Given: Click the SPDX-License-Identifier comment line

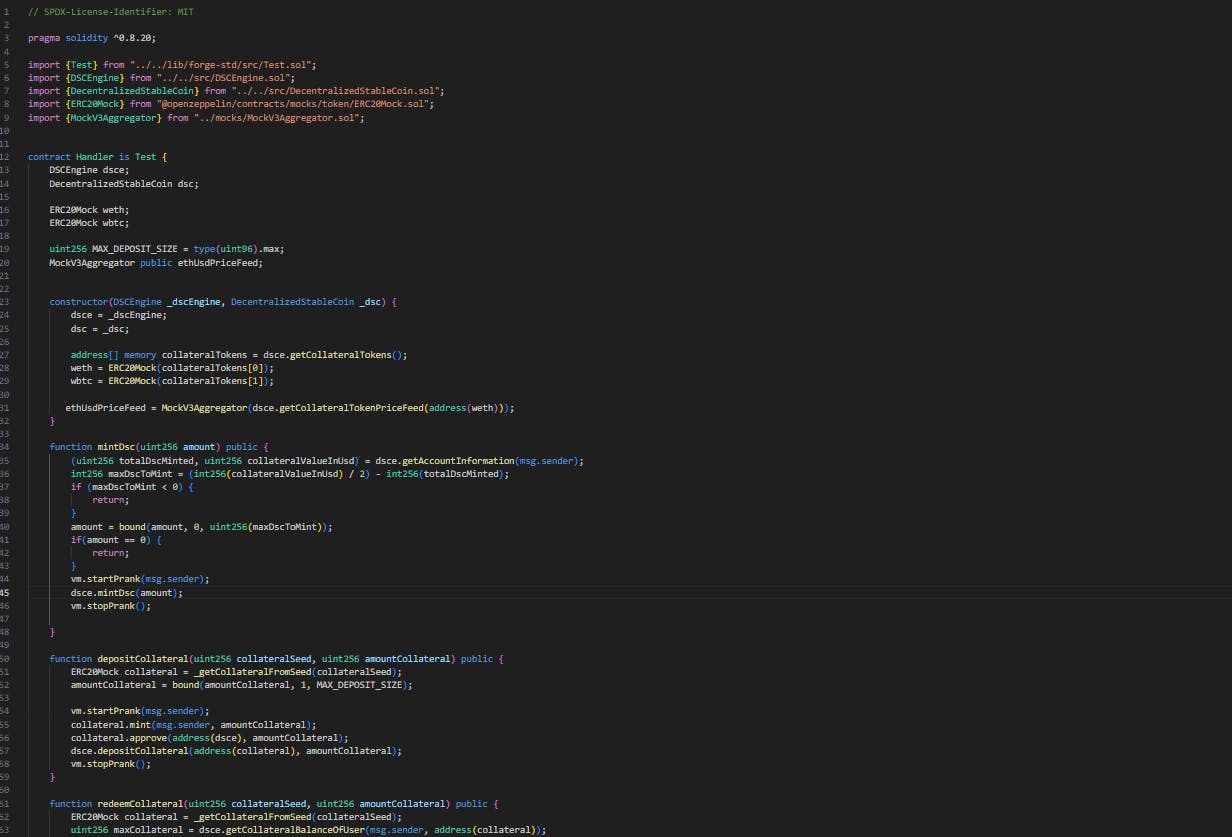Looking at the screenshot, I should [112, 10].
